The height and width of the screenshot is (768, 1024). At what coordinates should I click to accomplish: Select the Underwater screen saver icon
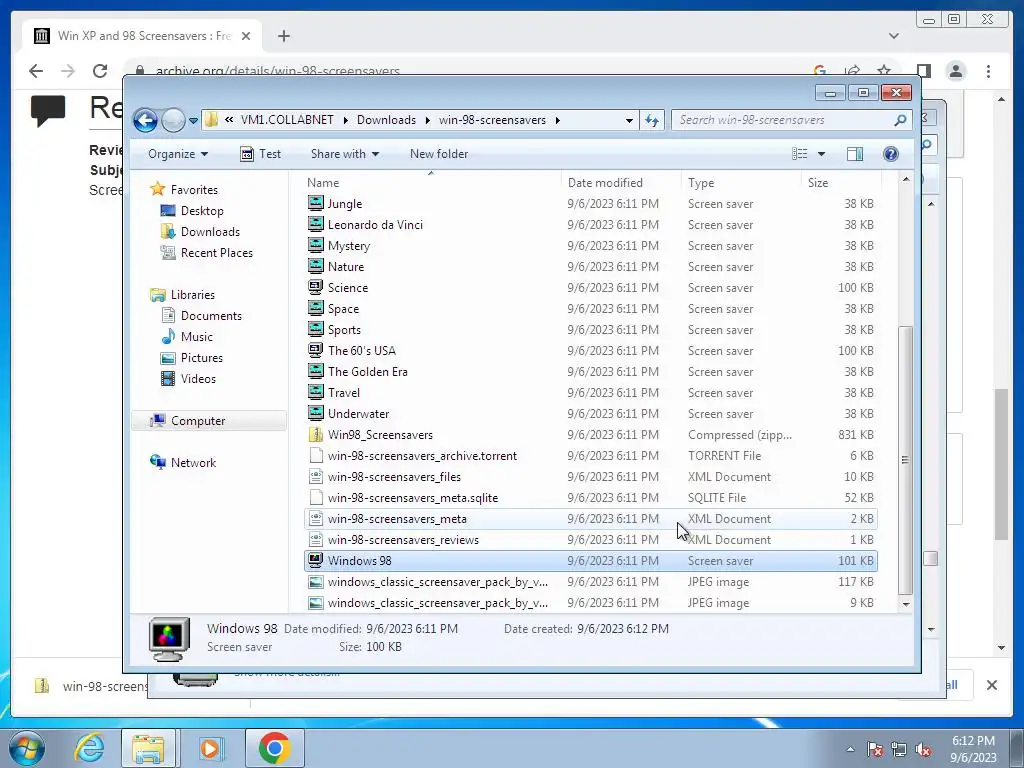pos(315,413)
